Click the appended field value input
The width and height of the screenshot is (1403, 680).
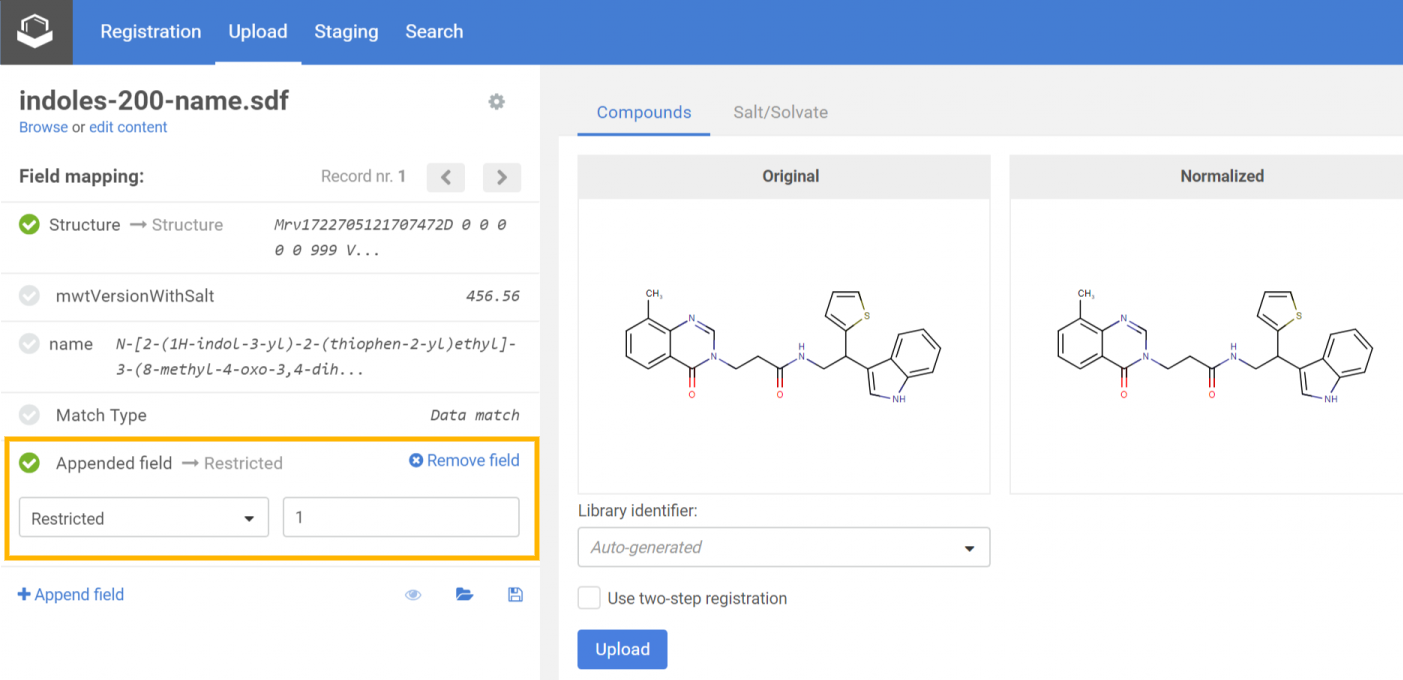[401, 518]
